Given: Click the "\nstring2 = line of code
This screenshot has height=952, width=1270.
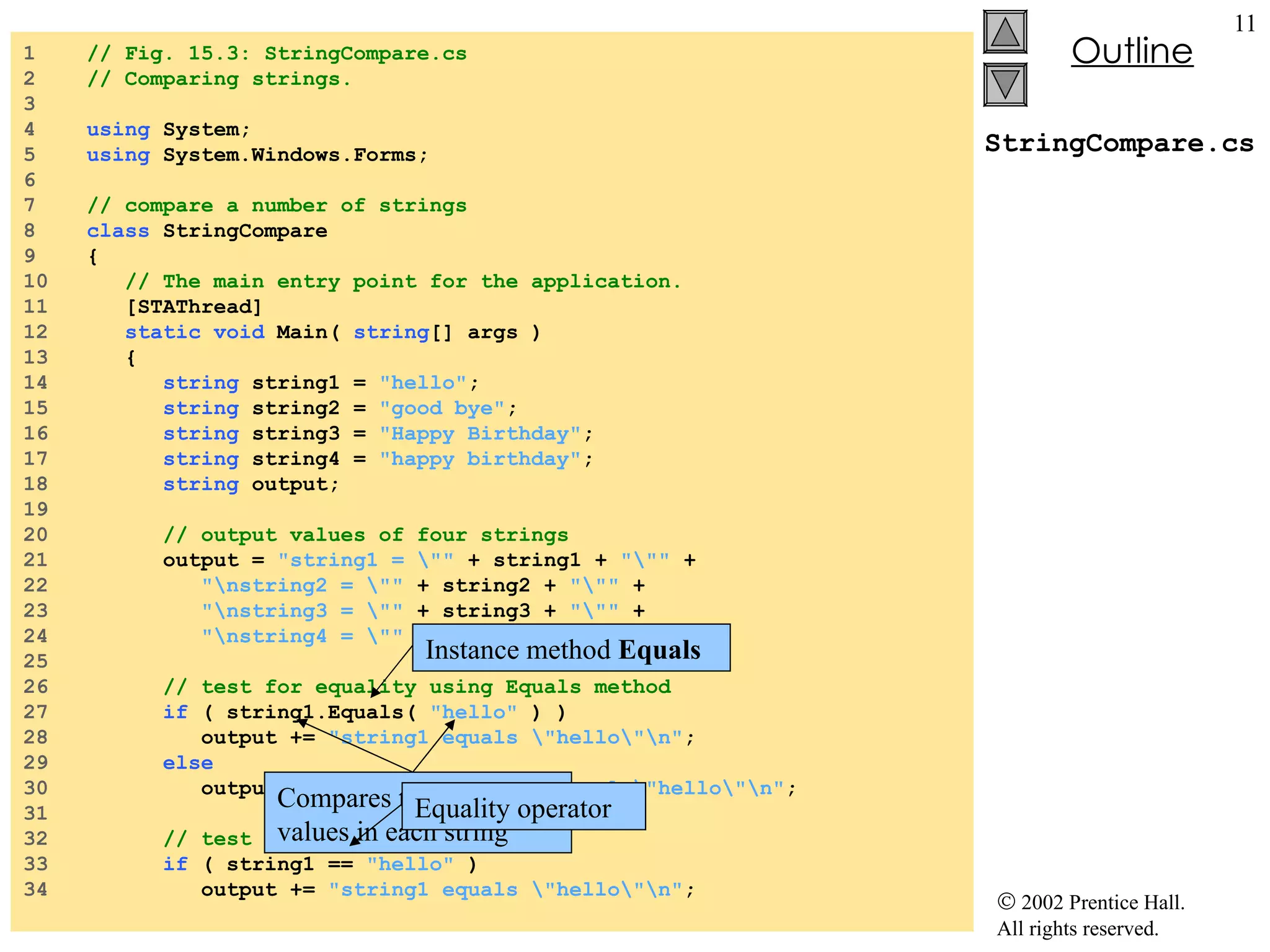Looking at the screenshot, I should [x=424, y=586].
